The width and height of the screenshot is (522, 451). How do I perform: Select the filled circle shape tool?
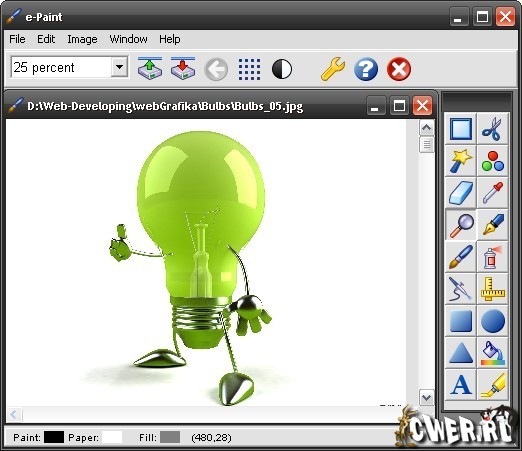point(492,321)
